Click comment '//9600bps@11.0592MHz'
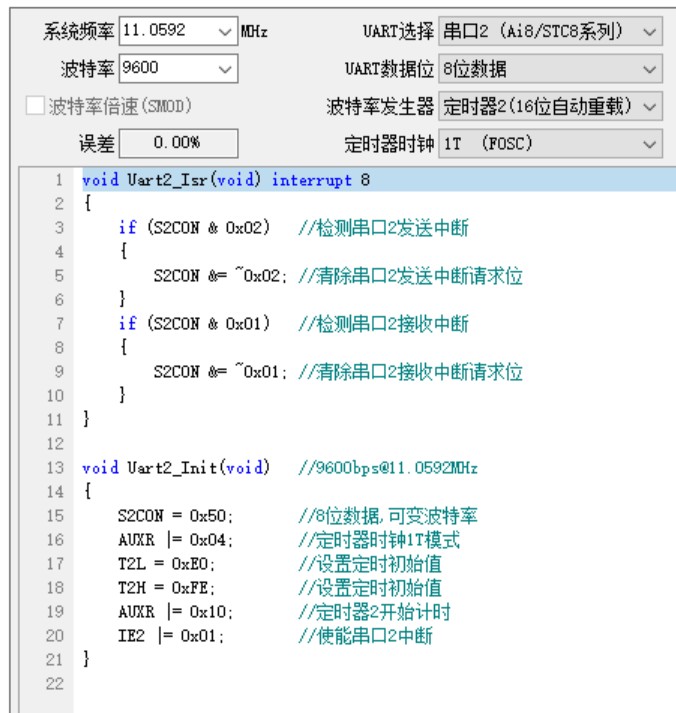676x713 pixels. click(388, 467)
